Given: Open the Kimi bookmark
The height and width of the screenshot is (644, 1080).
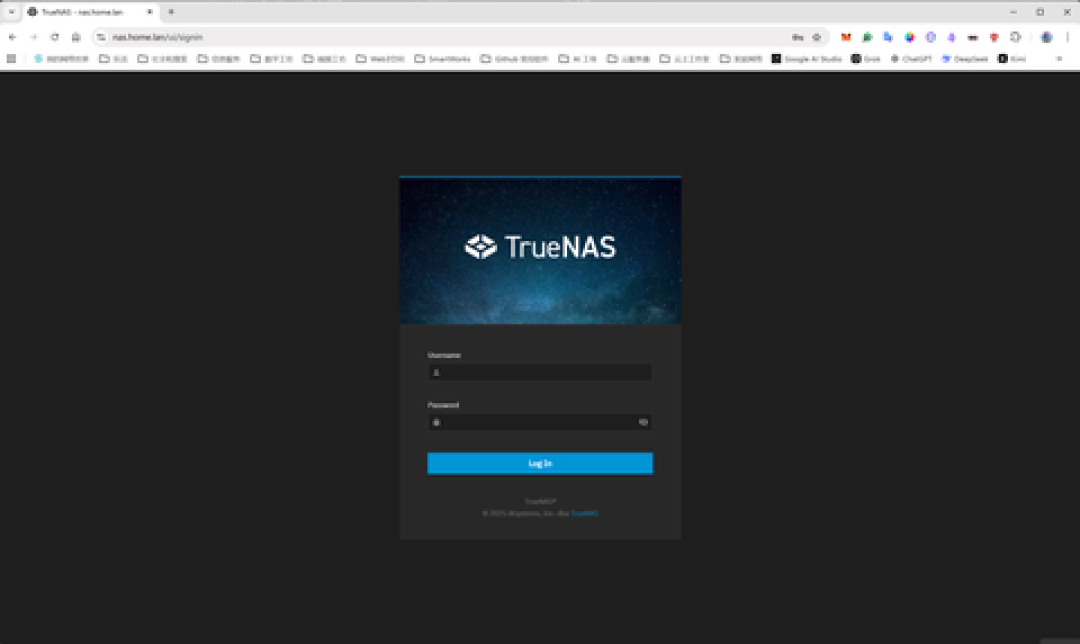Looking at the screenshot, I should click(x=1012, y=59).
